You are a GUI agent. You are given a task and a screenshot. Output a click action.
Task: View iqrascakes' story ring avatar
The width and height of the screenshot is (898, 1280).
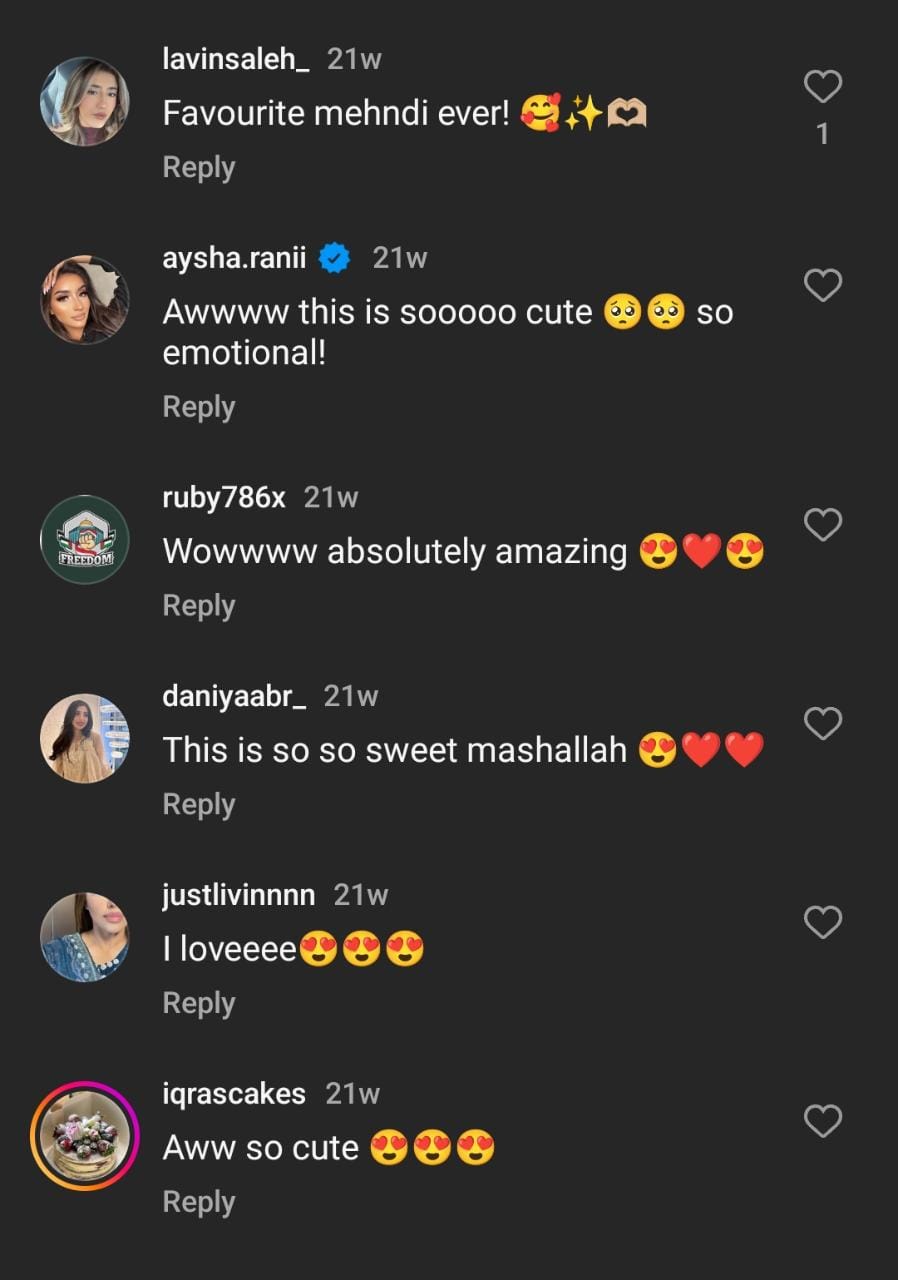[85, 1136]
